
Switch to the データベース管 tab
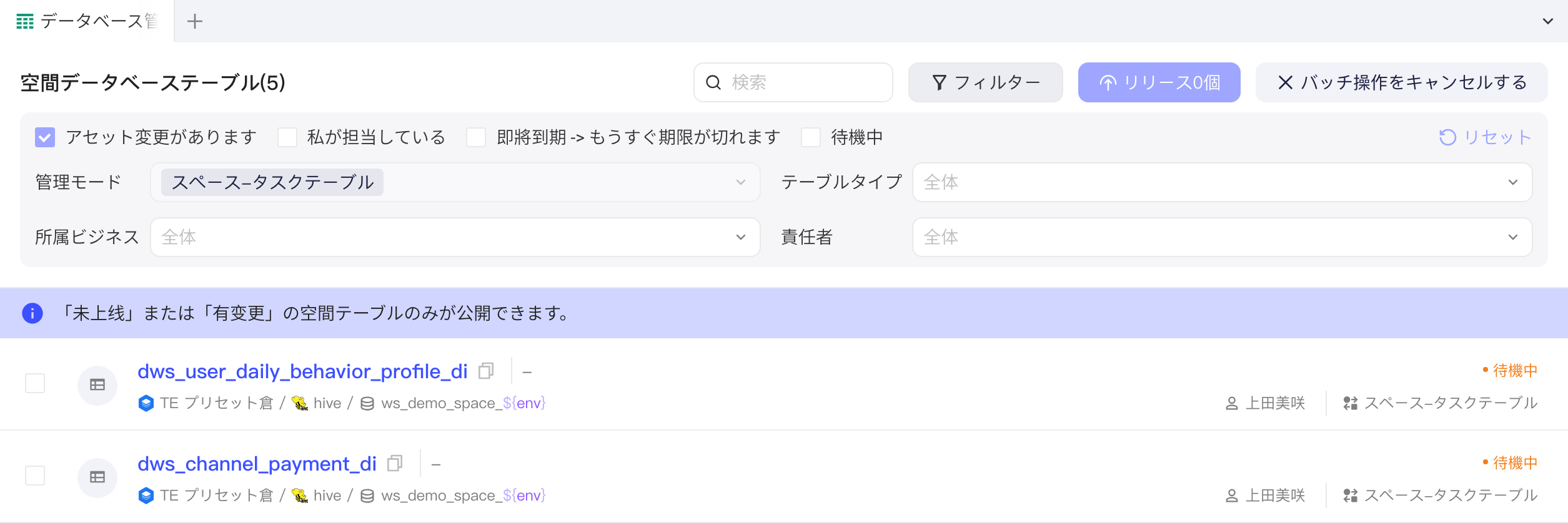tap(87, 21)
